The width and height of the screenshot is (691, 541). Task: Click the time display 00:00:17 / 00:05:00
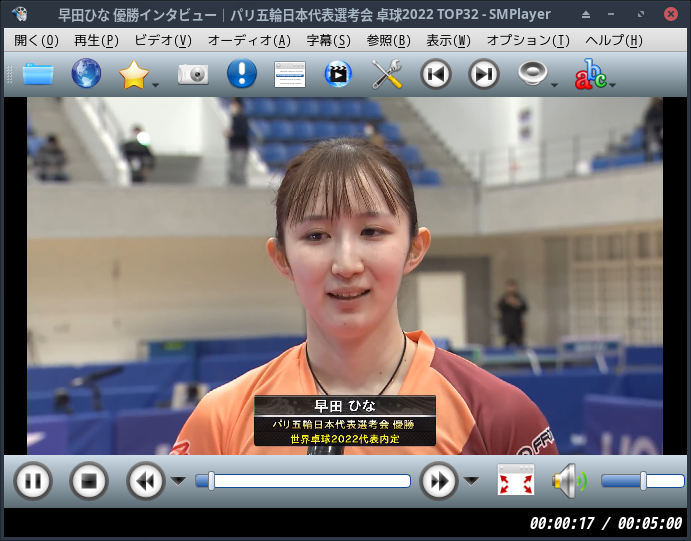pyautogui.click(x=606, y=523)
